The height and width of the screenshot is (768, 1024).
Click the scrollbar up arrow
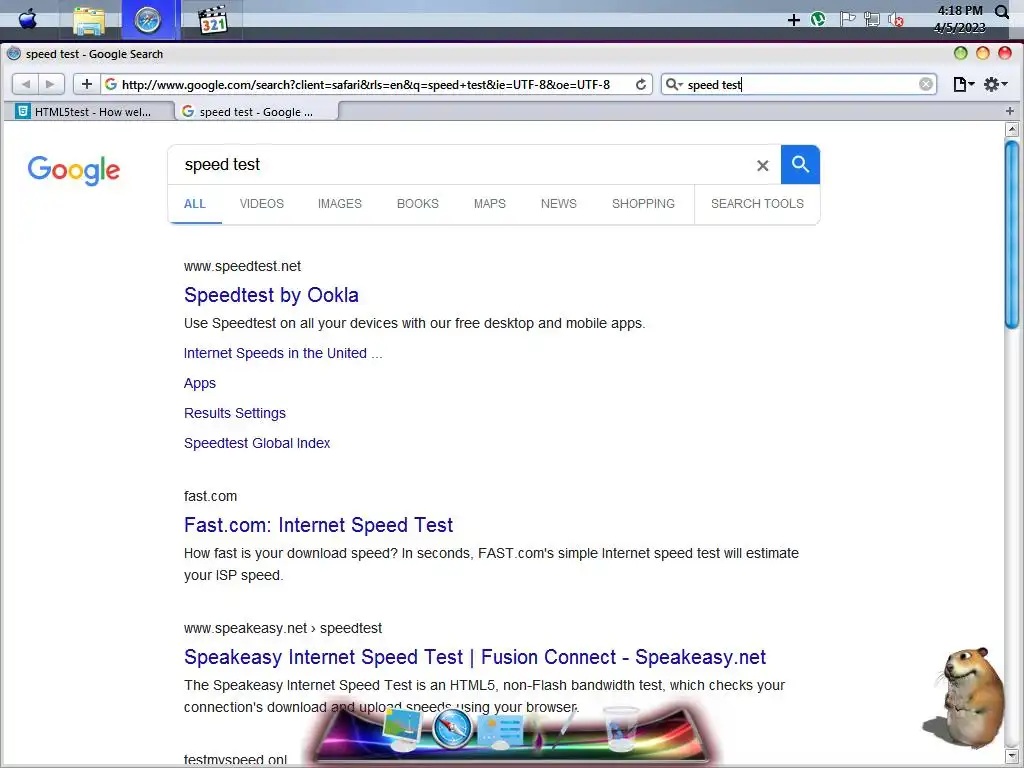(x=1012, y=129)
